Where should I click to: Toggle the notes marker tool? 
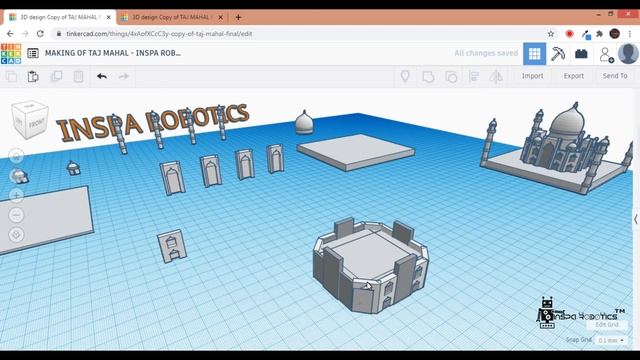[x=405, y=76]
